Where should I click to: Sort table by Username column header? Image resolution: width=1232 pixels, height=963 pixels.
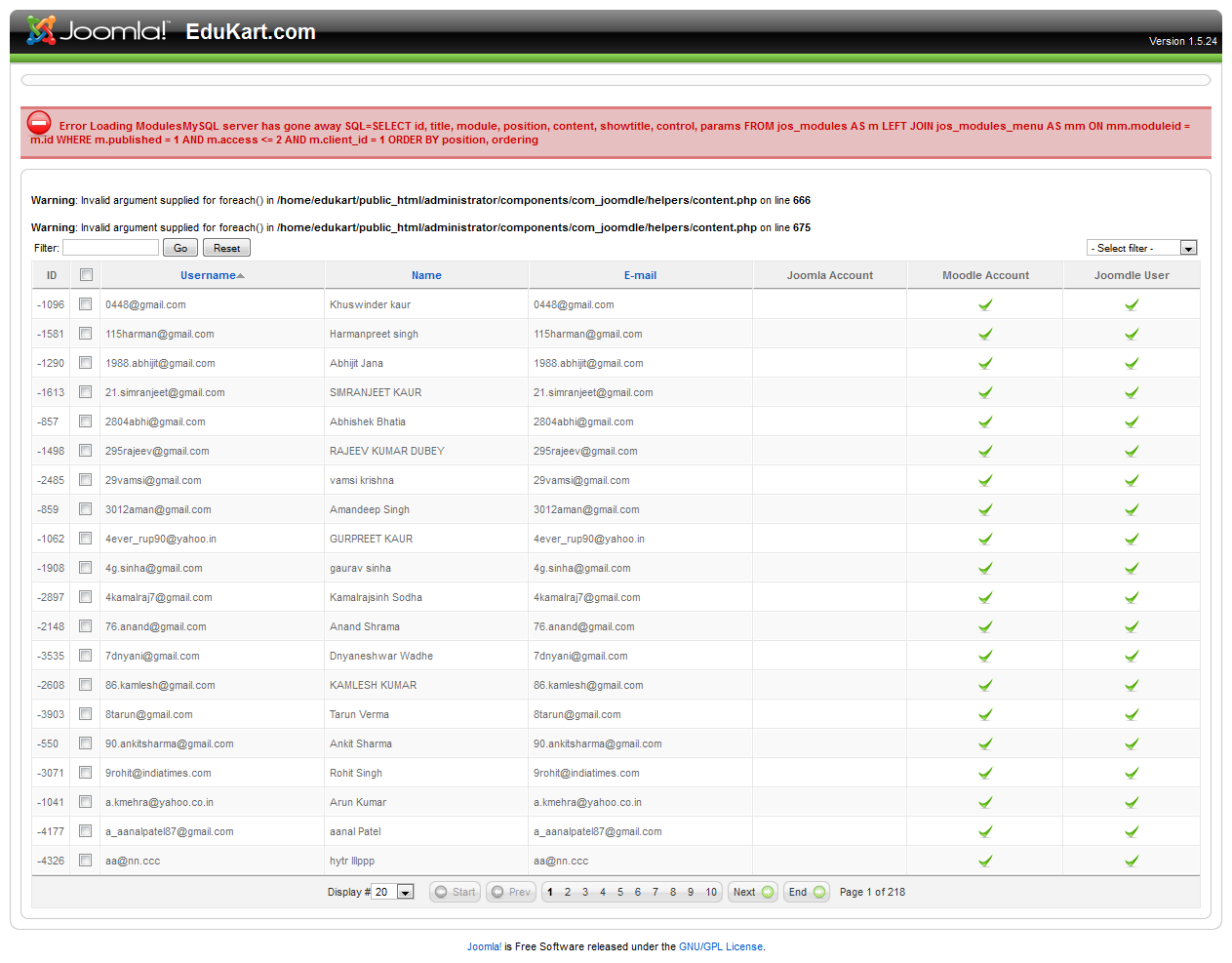(208, 275)
